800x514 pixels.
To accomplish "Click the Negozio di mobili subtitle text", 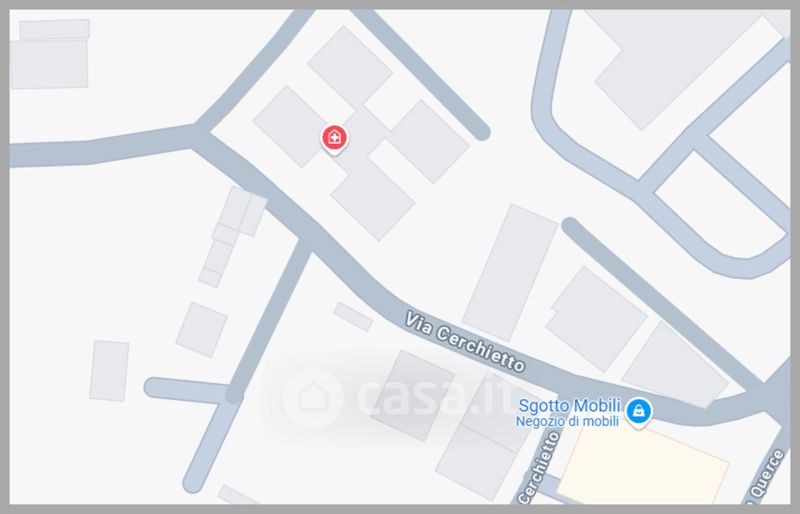I will 567,422.
